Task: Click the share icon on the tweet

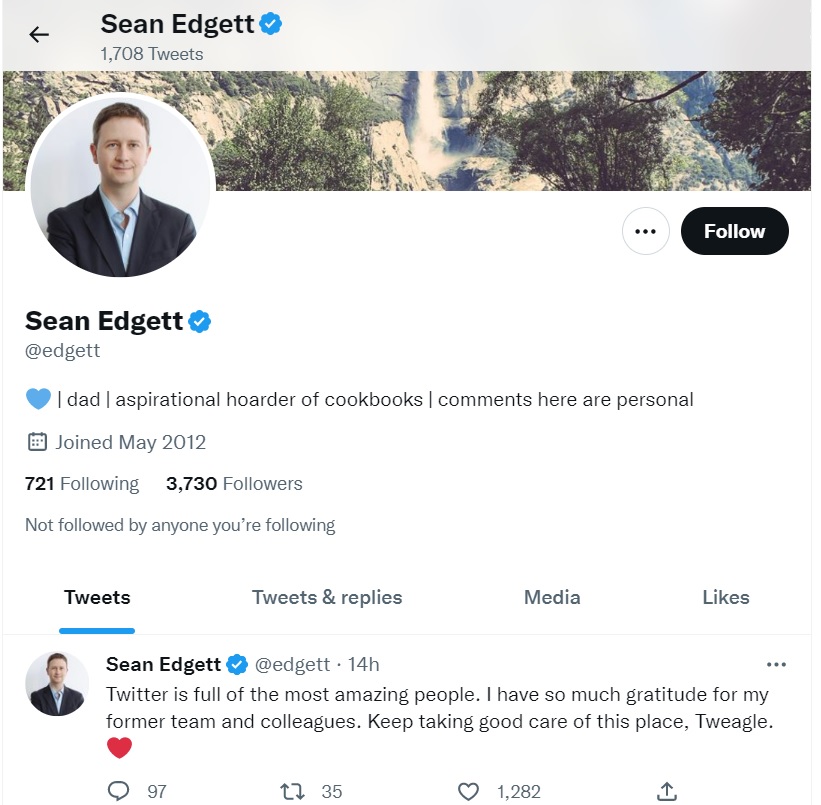Action: [x=667, y=791]
